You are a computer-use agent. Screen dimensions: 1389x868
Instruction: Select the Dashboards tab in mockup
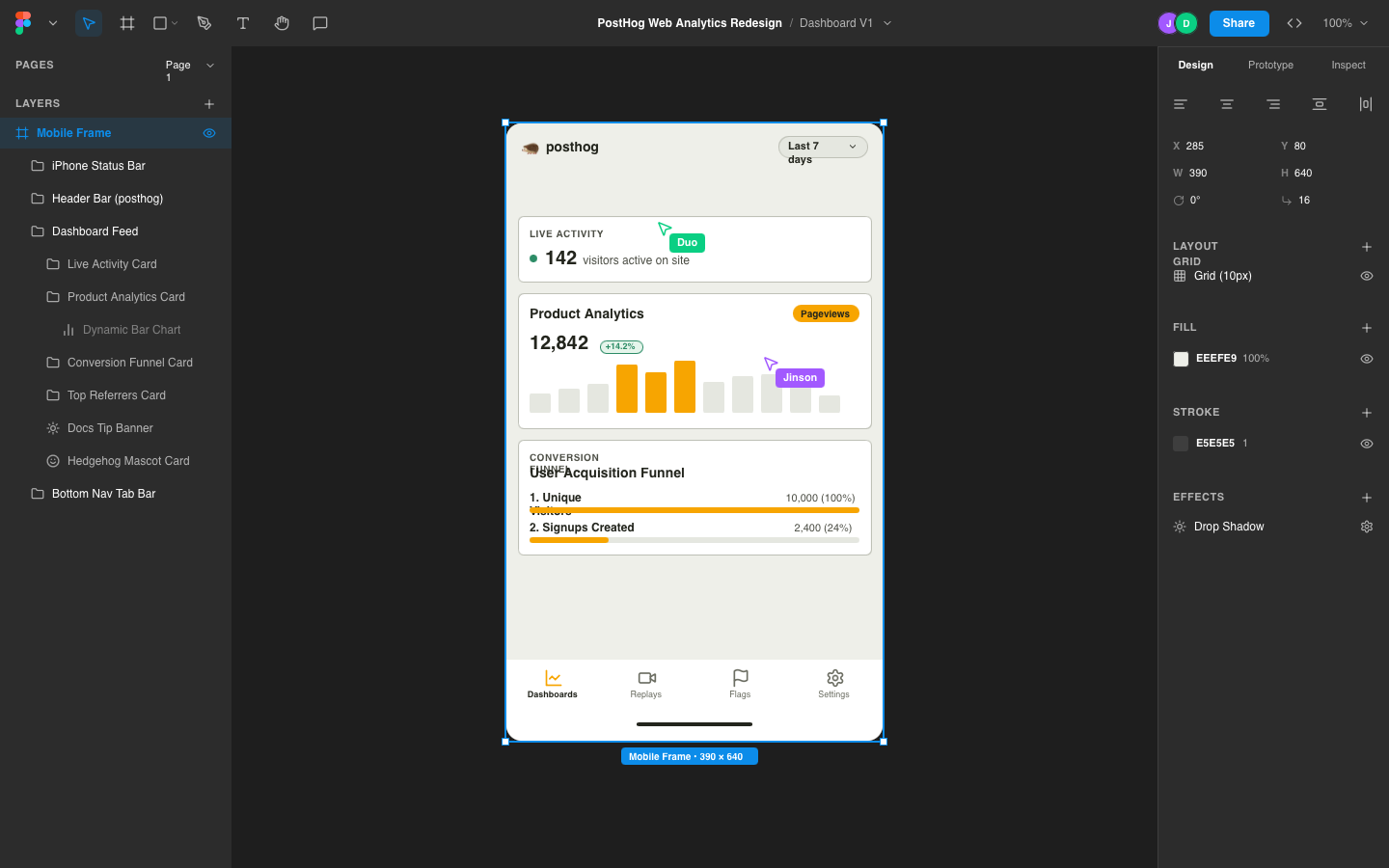coord(553,684)
